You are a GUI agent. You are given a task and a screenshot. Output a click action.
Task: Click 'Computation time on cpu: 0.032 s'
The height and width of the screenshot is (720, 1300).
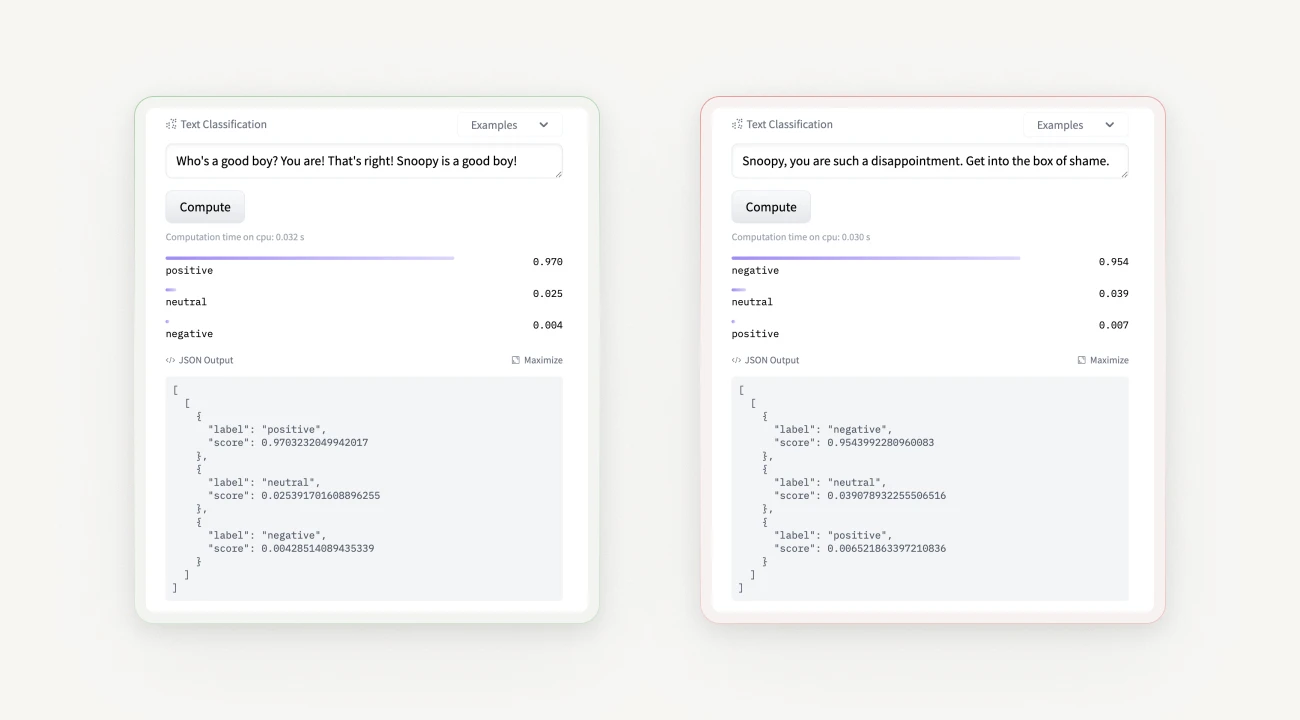click(235, 238)
